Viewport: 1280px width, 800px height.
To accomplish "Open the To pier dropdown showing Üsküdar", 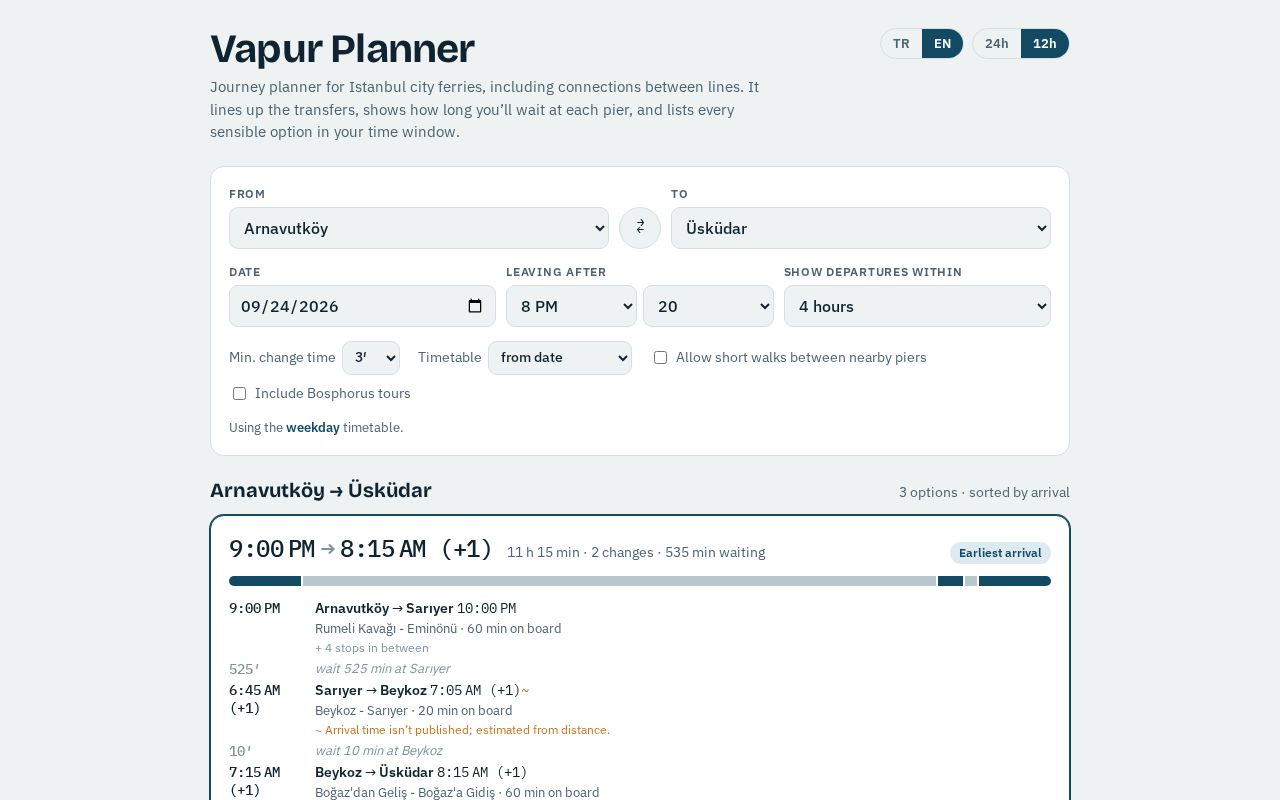I will [x=861, y=228].
